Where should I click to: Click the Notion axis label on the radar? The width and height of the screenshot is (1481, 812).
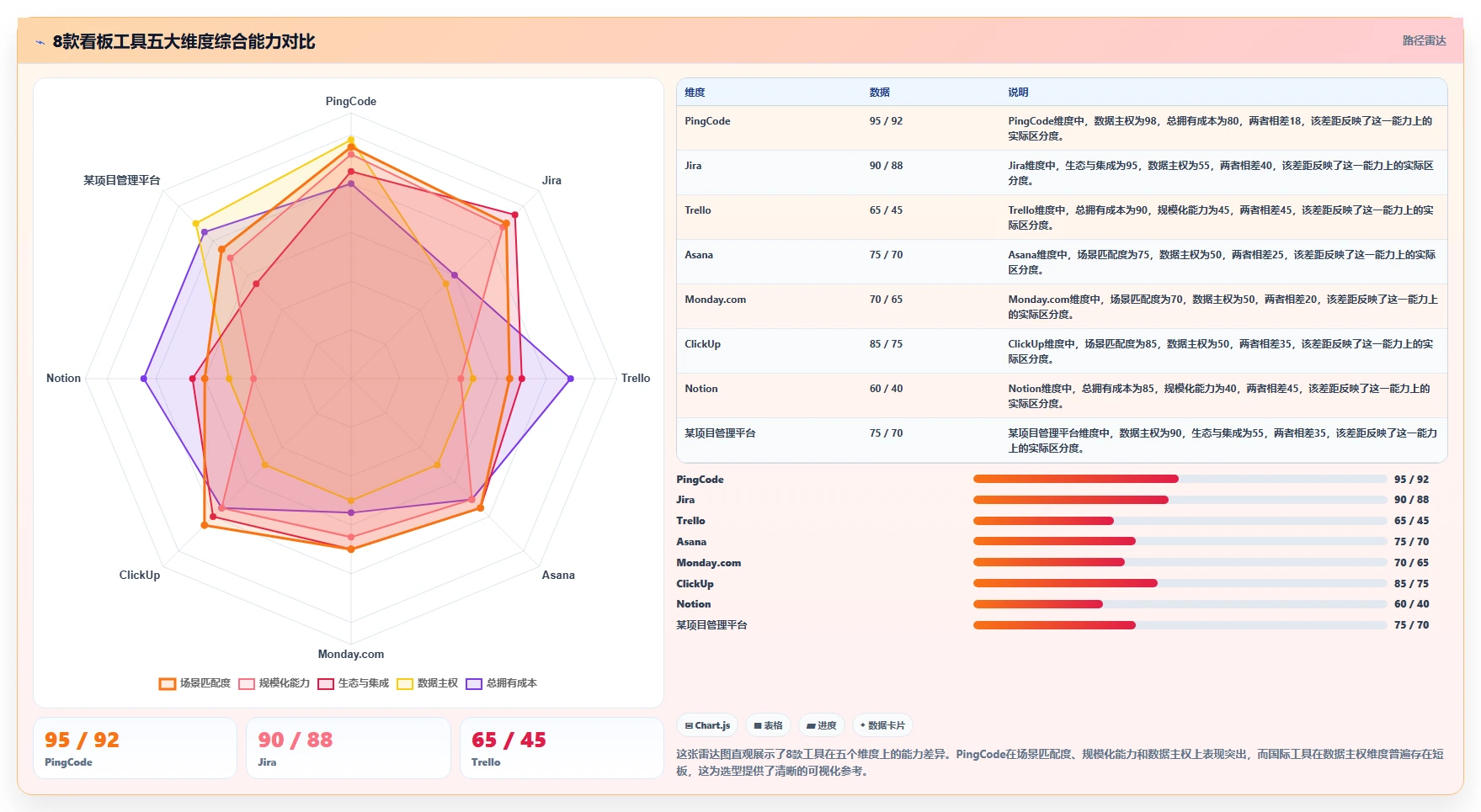coord(64,378)
